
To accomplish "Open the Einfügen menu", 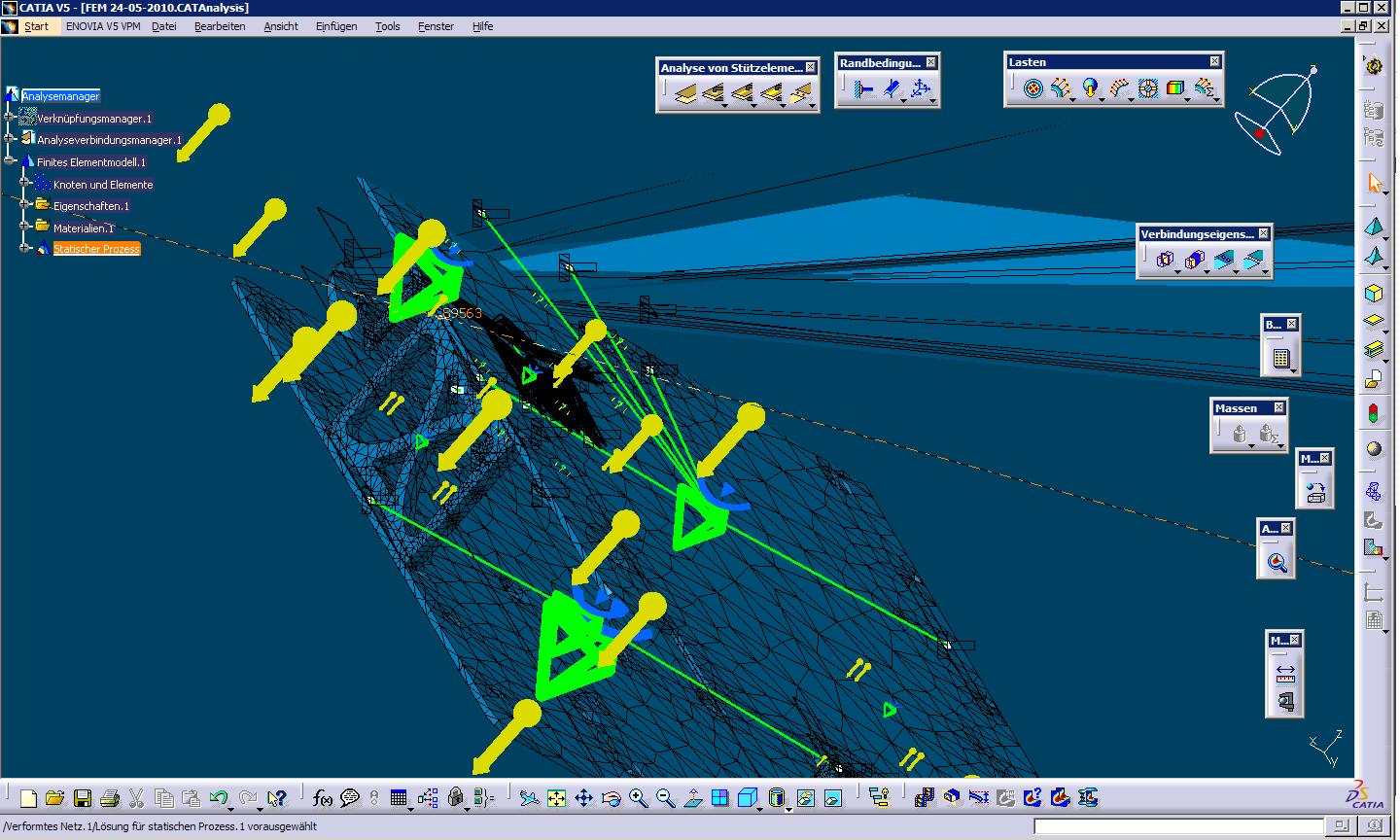I will pos(336,26).
